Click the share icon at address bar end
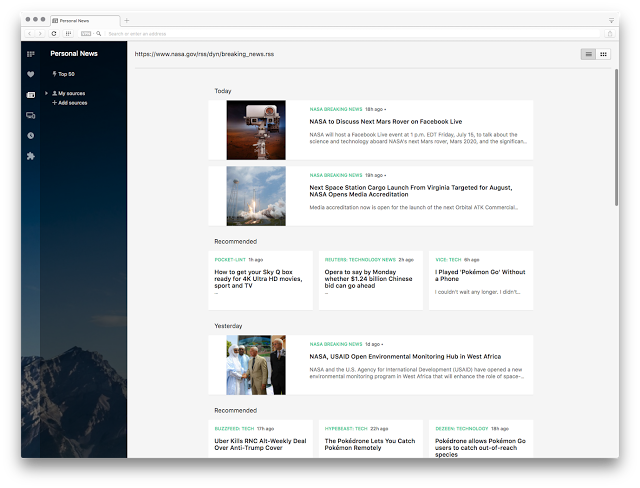Image resolution: width=640 pixels, height=488 pixels. pyautogui.click(x=610, y=34)
